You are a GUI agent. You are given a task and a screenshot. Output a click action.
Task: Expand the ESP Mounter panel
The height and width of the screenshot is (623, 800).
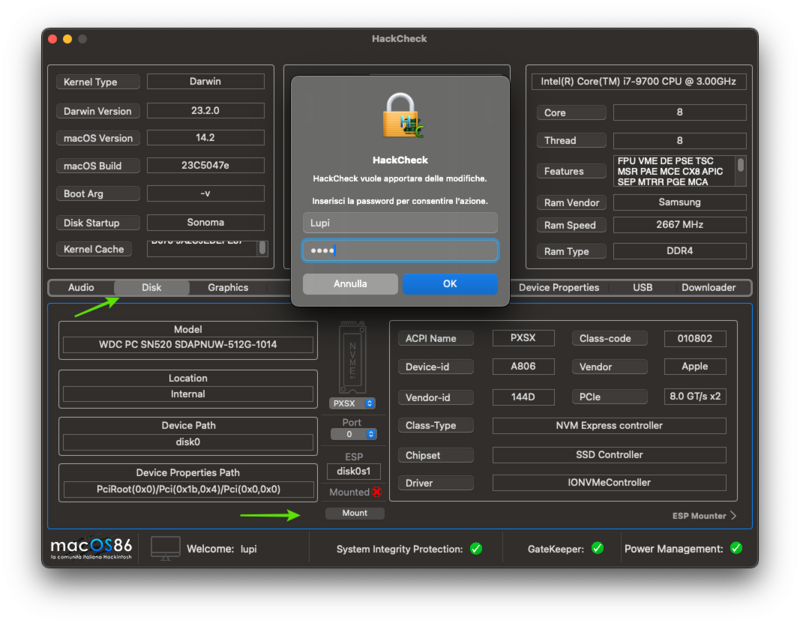pyautogui.click(x=705, y=516)
